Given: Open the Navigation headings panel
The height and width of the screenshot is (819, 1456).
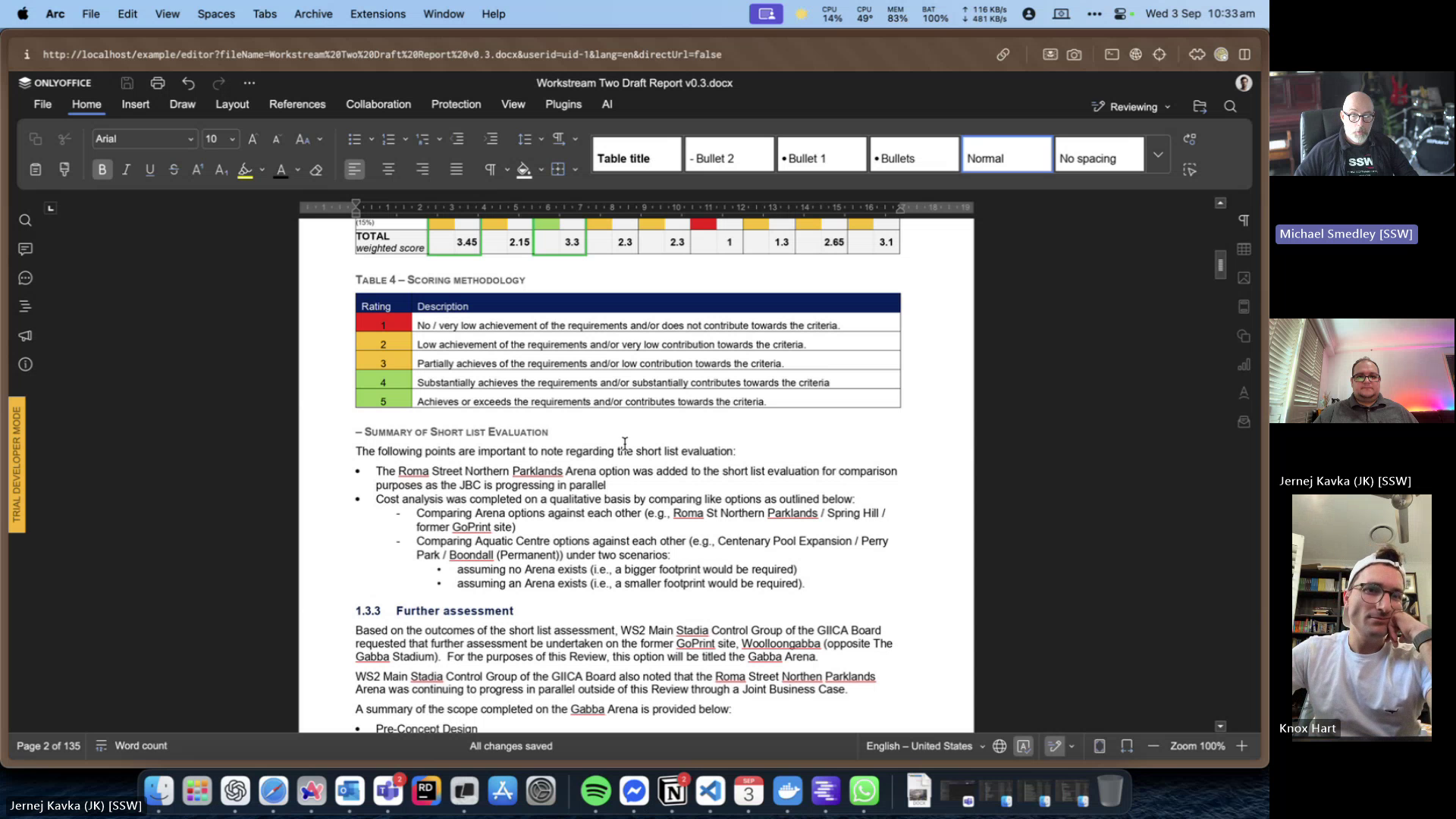Looking at the screenshot, I should tap(25, 306).
